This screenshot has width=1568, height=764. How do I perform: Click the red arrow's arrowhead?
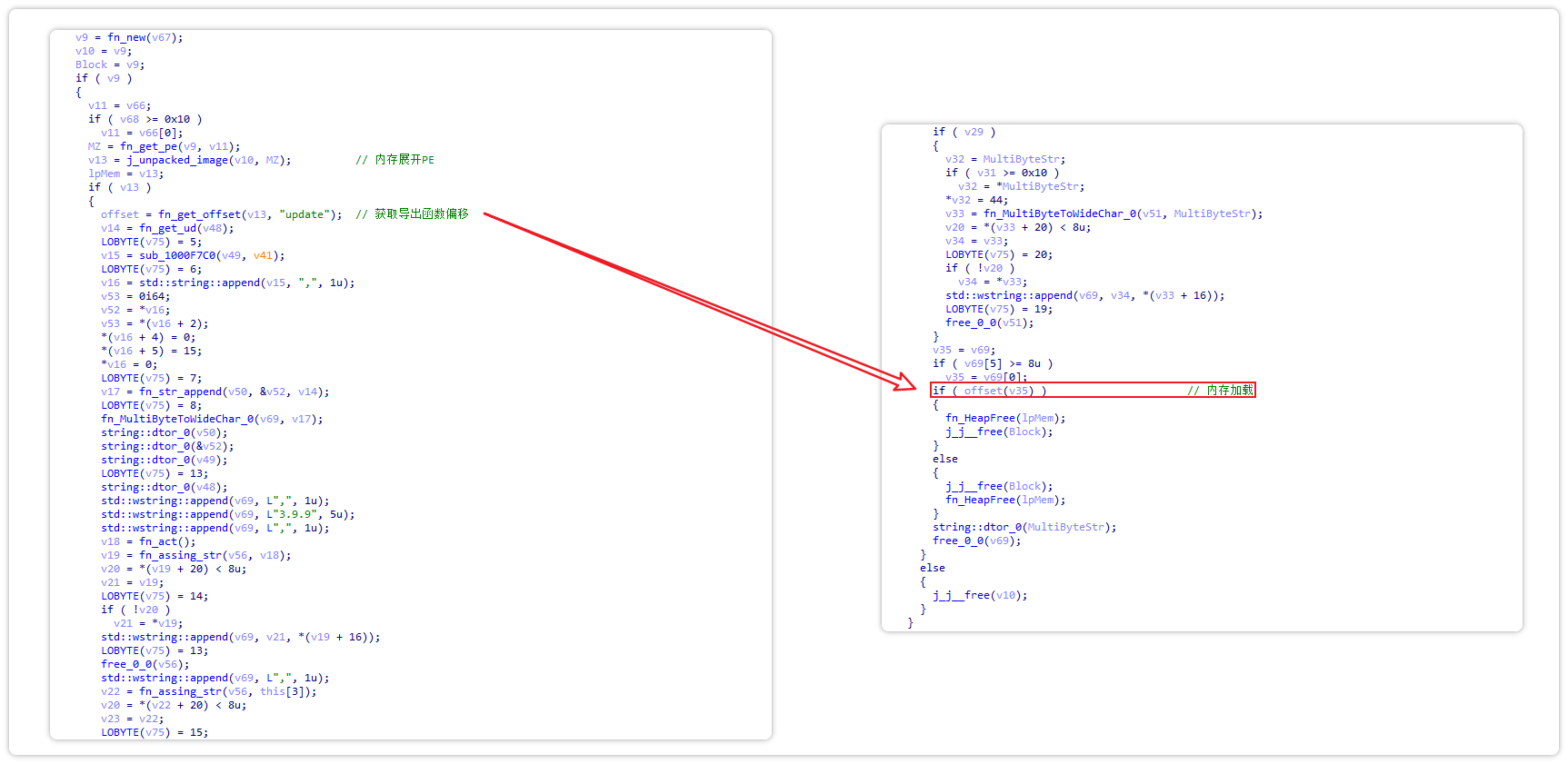click(907, 382)
